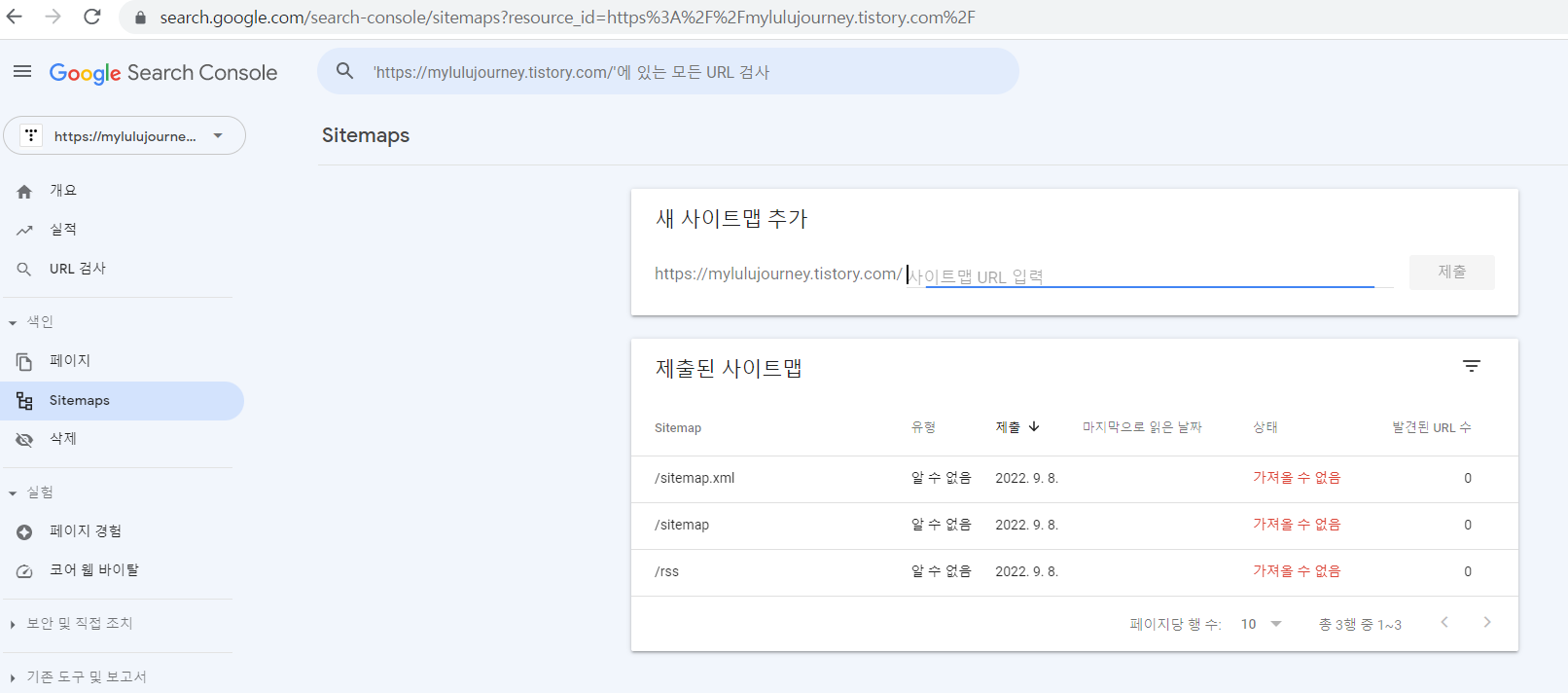1568x693 pixels.
Task: Go to next page of sitemap table
Action: [x=1487, y=622]
